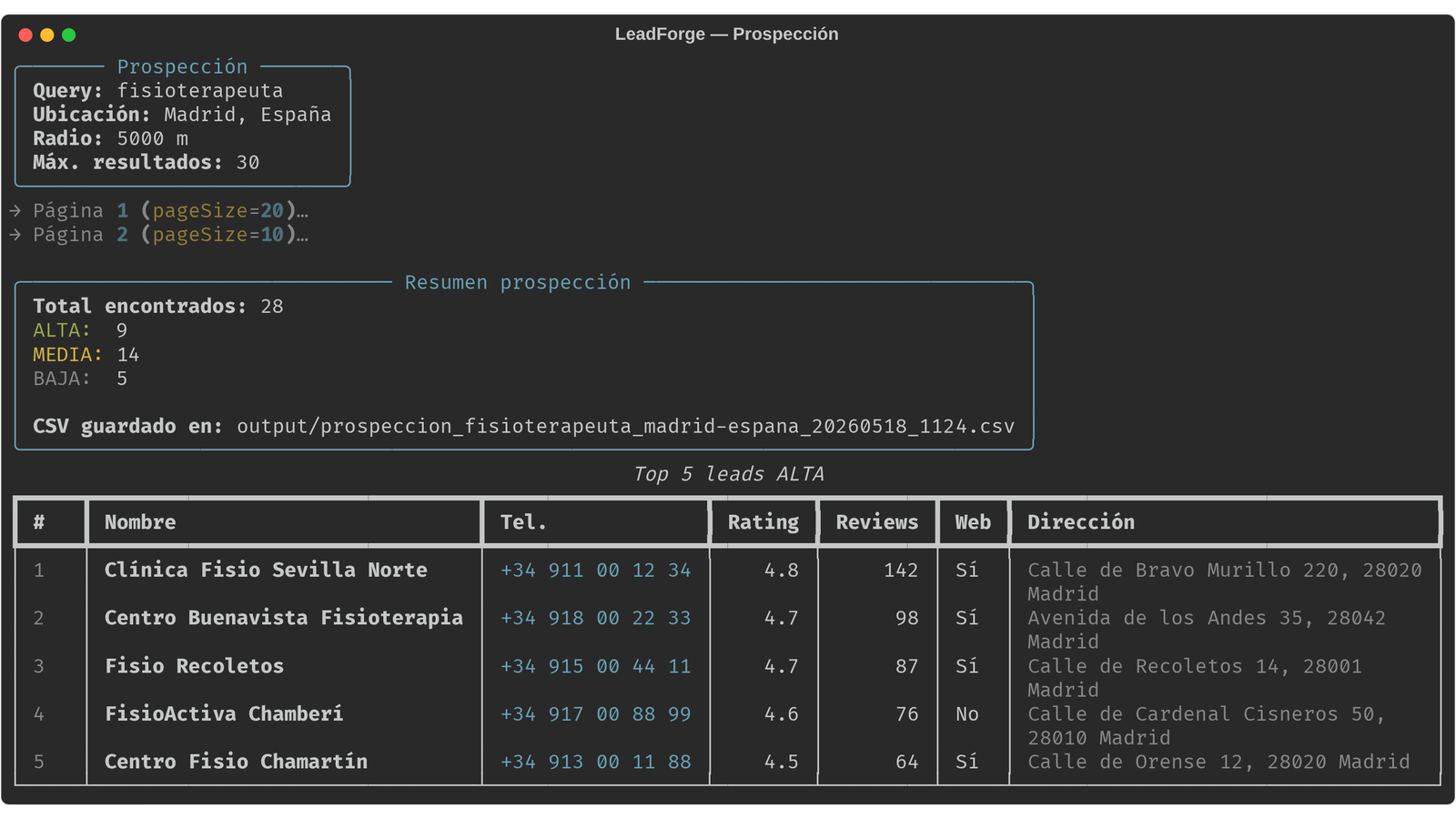Click the Página 2 pageSize=10 line
The width and height of the screenshot is (1456, 819).
(x=160, y=235)
